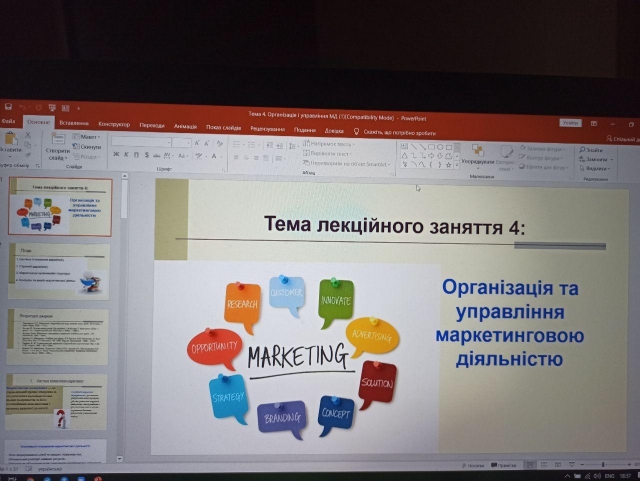This screenshot has height=481, width=640.
Task: Select the rectangle shape in shapes gallery
Action: point(431,147)
